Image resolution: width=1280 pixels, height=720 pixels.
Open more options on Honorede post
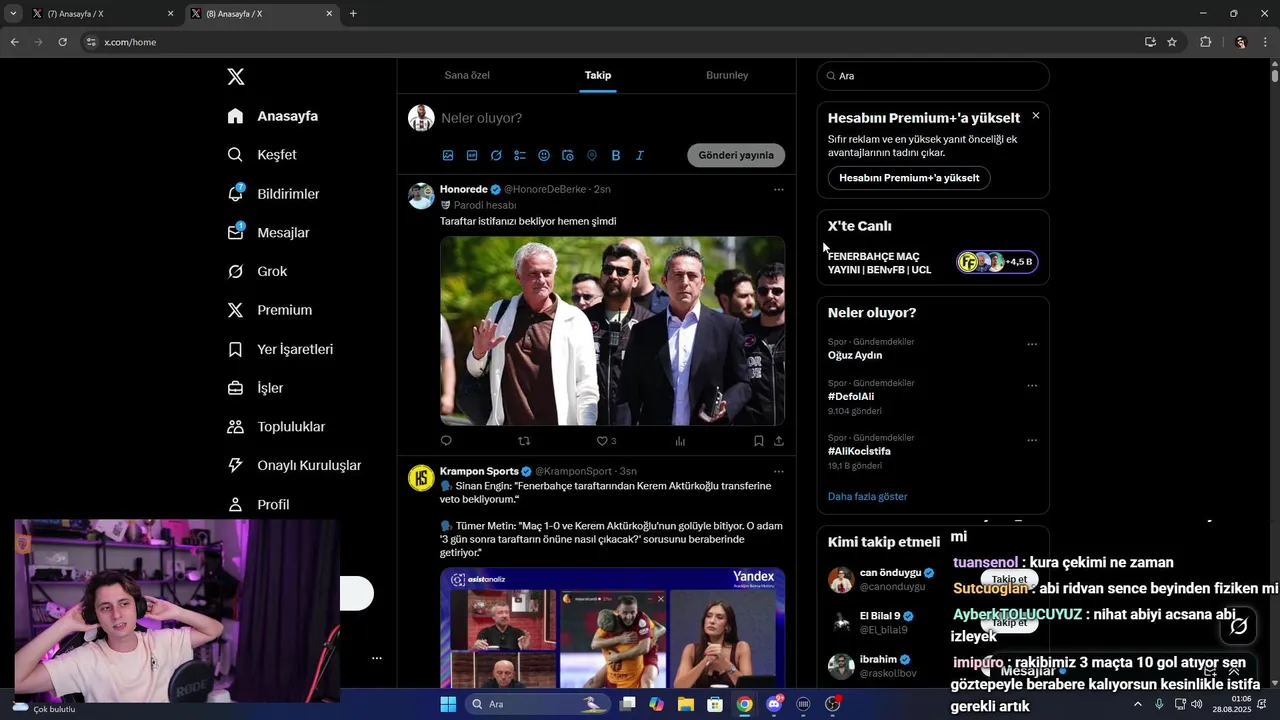click(x=778, y=189)
